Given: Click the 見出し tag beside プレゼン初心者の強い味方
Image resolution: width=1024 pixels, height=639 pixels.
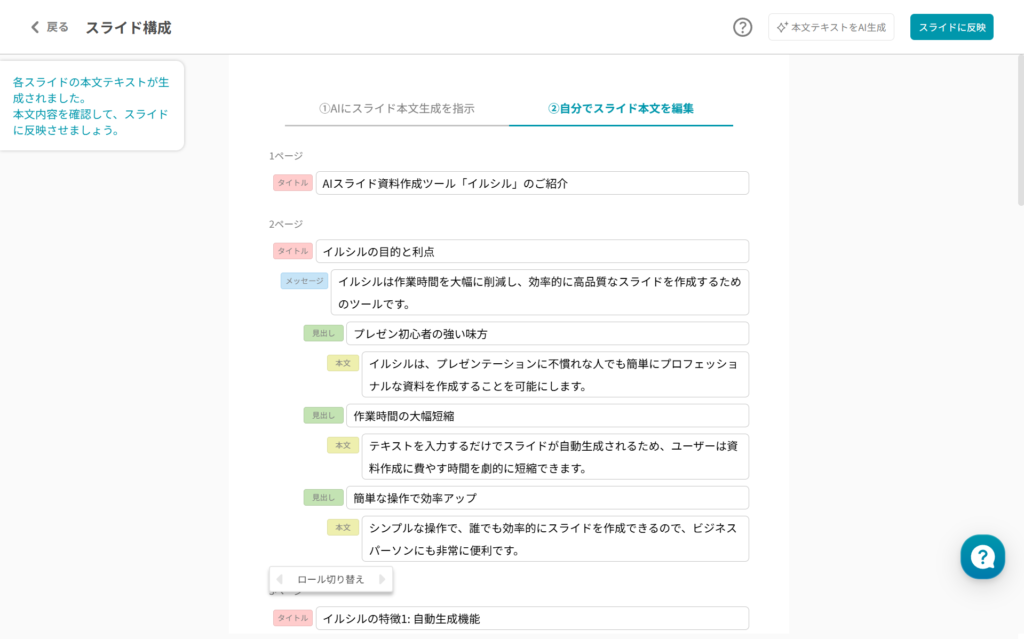Looking at the screenshot, I should click(323, 333).
